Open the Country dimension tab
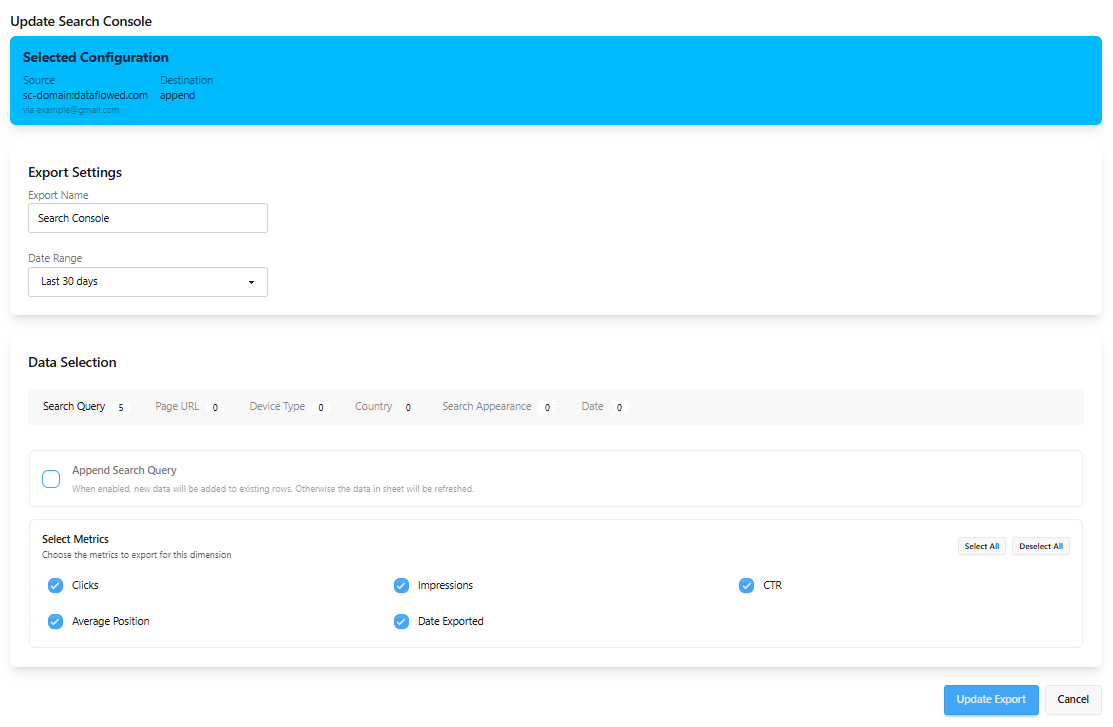This screenshot has width=1113, height=727. tap(372, 406)
